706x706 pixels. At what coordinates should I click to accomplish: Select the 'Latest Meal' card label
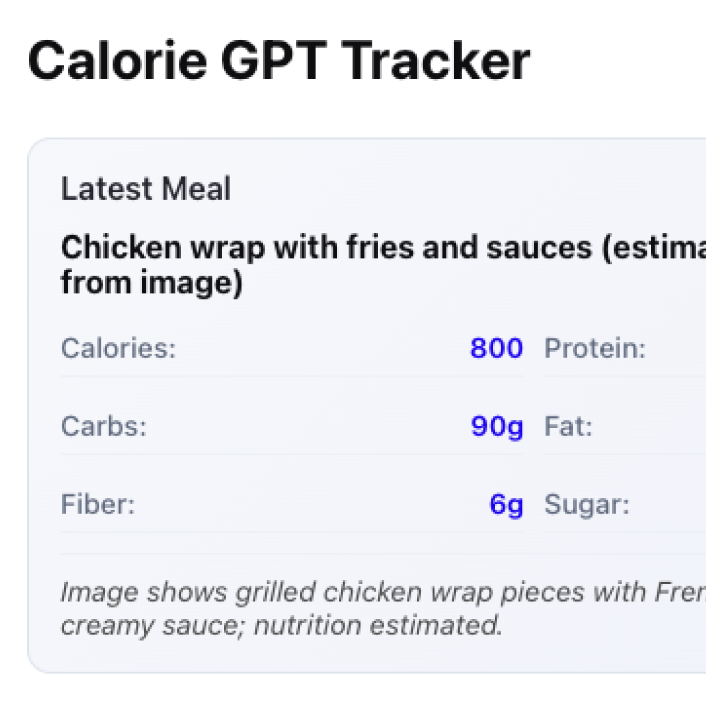pos(146,189)
